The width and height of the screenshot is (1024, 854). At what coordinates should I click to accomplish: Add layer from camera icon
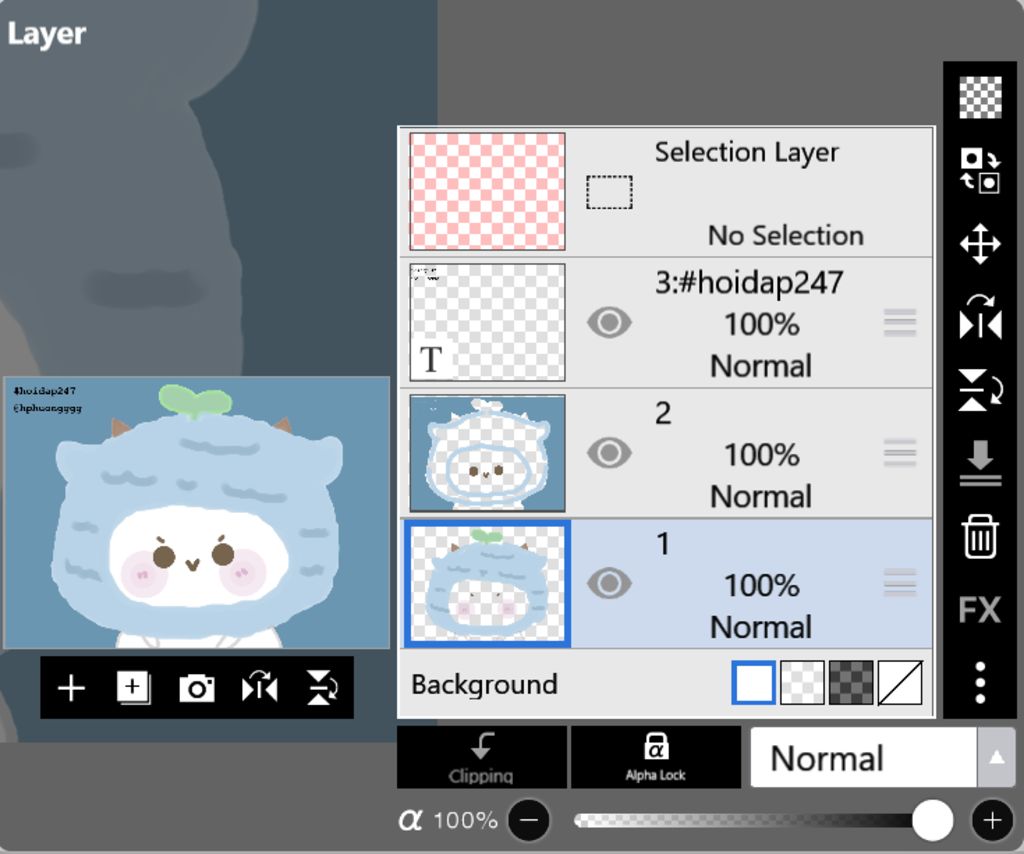click(197, 688)
